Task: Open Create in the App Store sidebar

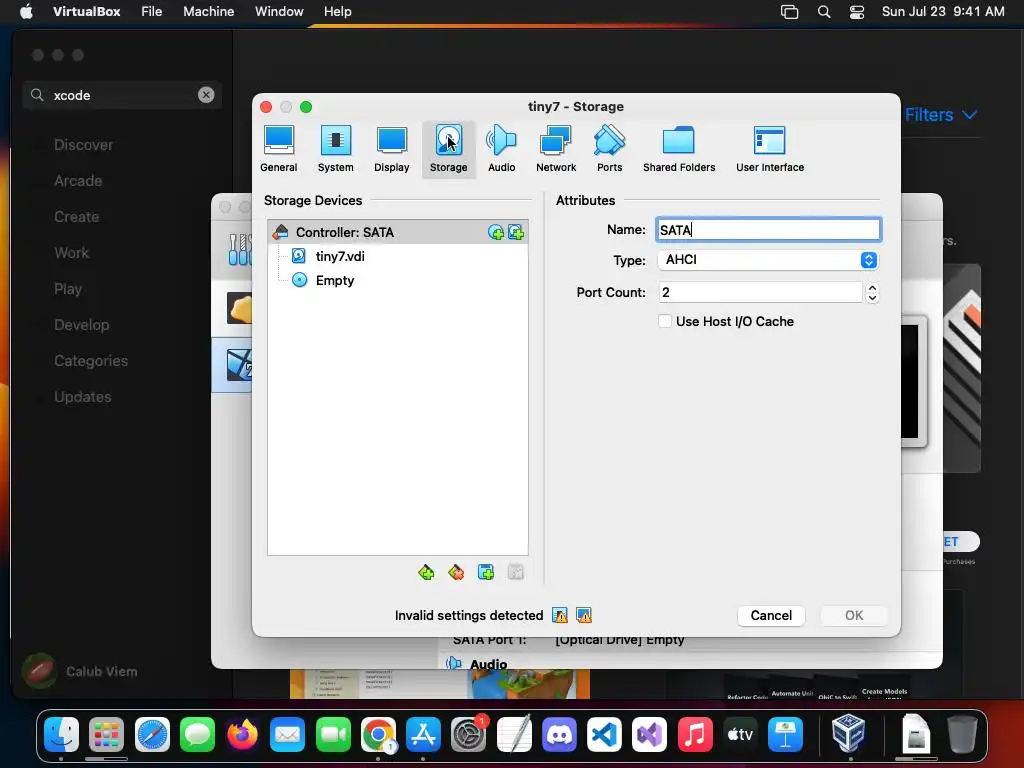Action: coord(76,217)
